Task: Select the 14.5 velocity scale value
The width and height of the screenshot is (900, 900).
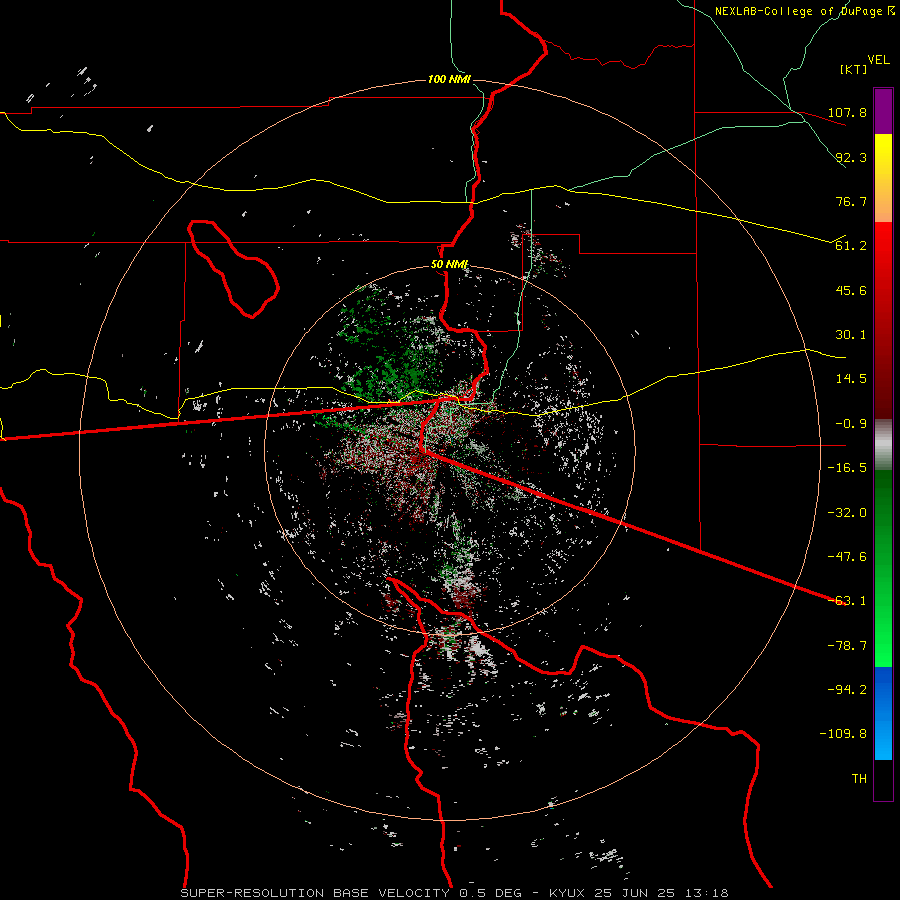Action: 851,379
